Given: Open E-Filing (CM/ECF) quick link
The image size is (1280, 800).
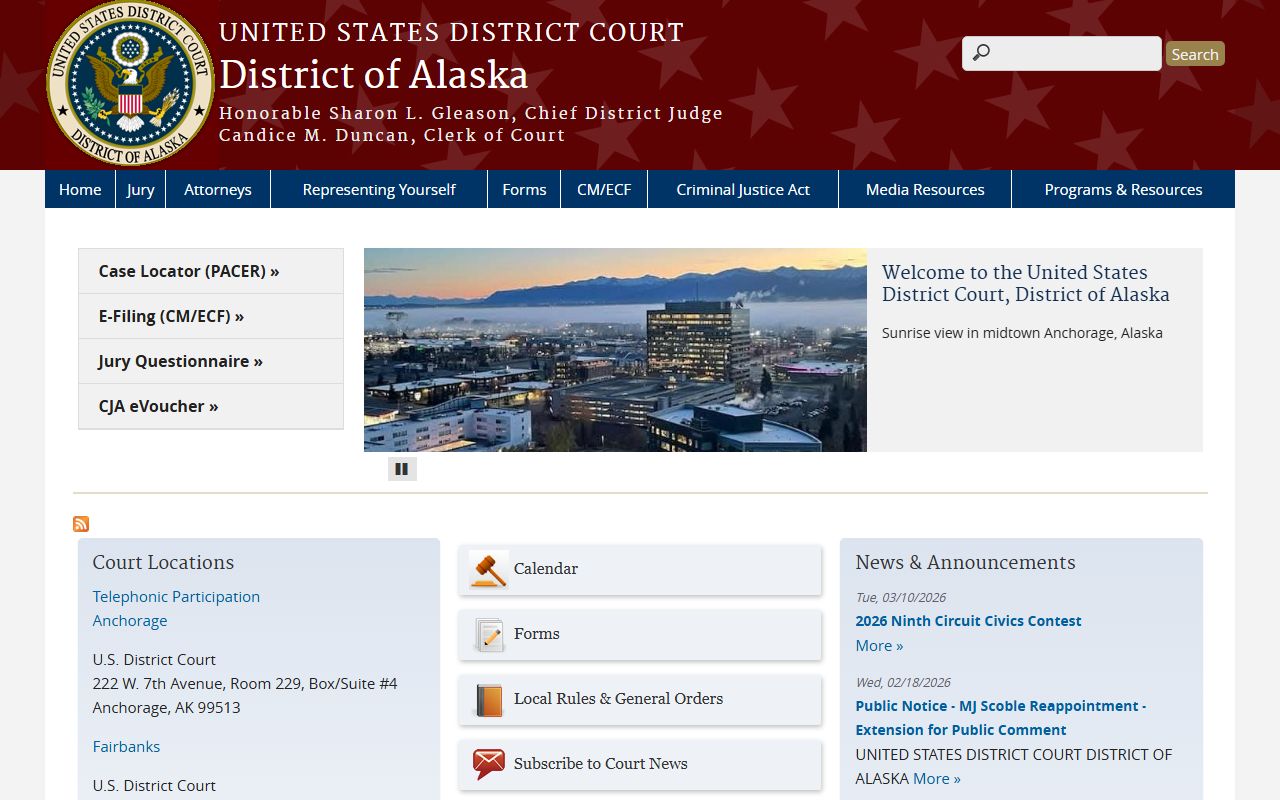Looking at the screenshot, I should click(211, 316).
